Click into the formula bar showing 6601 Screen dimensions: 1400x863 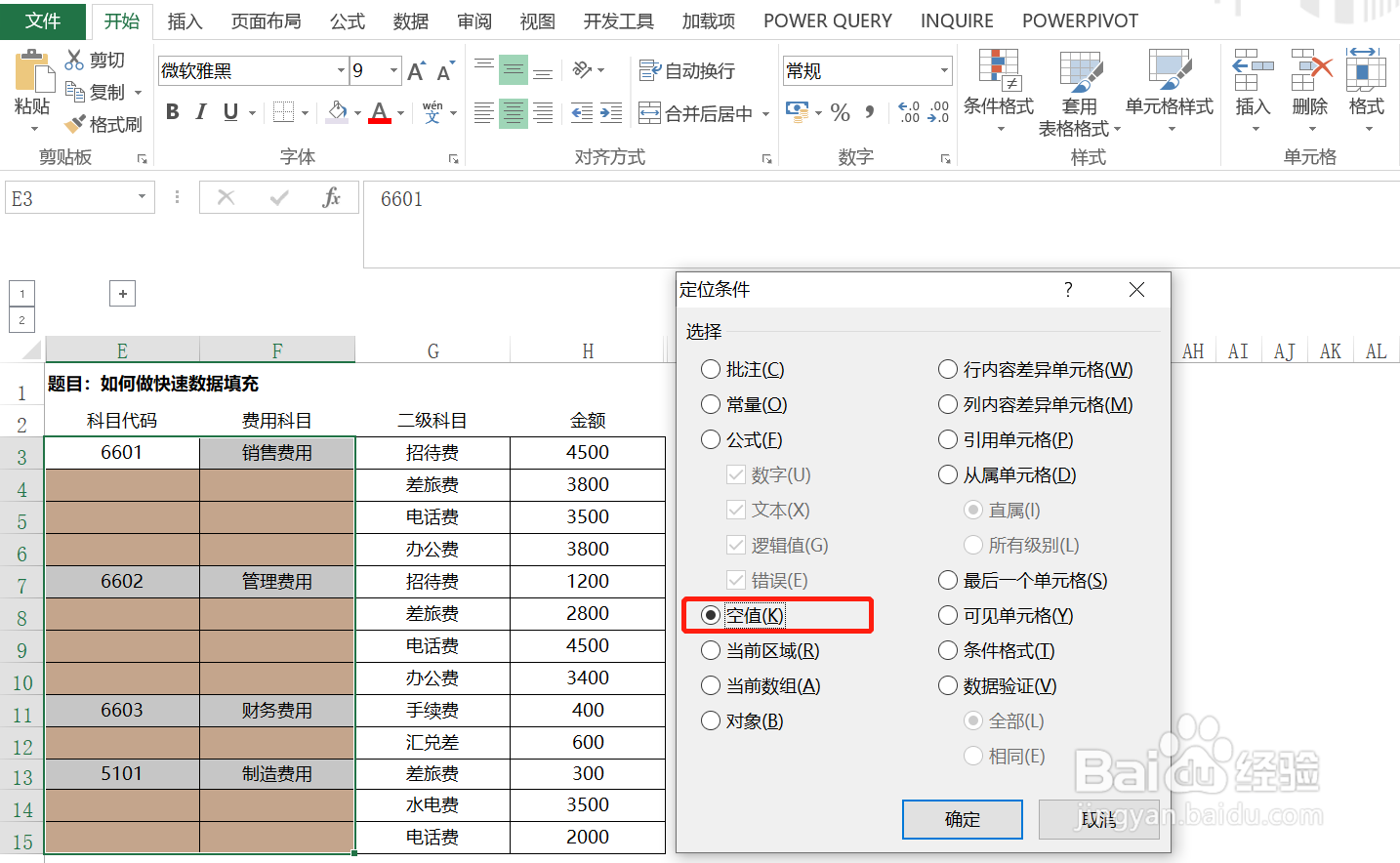881,224
